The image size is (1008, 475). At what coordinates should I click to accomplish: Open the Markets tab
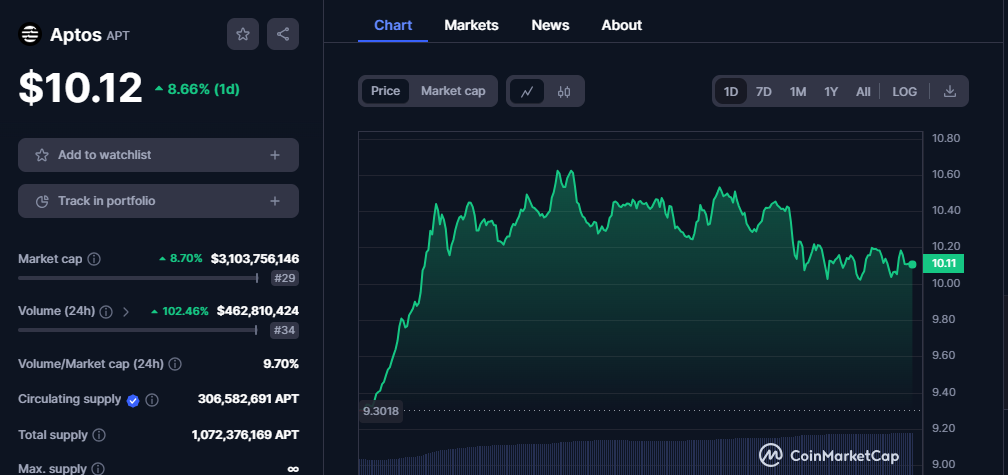tap(471, 25)
